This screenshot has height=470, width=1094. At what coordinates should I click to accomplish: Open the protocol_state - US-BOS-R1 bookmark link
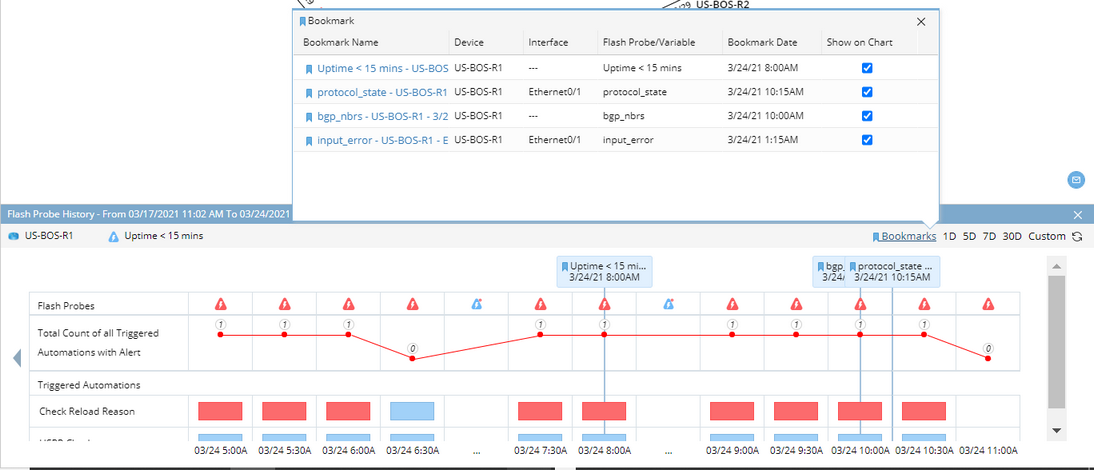(x=382, y=92)
